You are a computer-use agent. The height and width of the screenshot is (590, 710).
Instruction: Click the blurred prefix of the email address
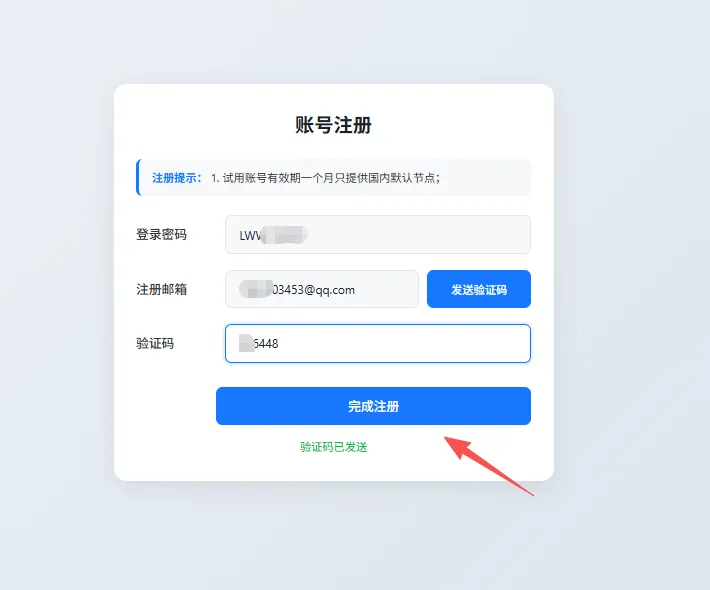coord(256,289)
